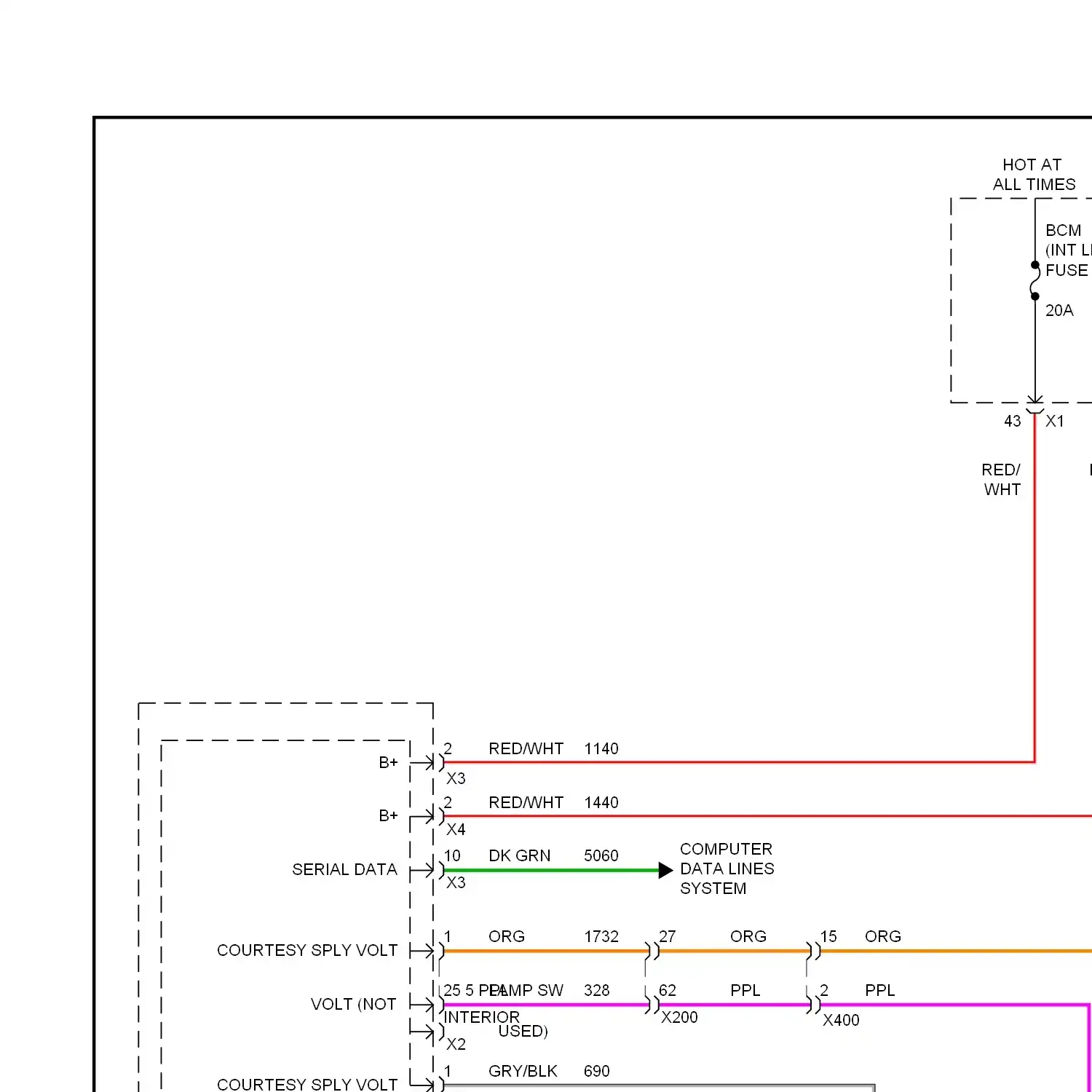
Task: Select the "RED/WHT" label beside 1140
Action: (526, 748)
